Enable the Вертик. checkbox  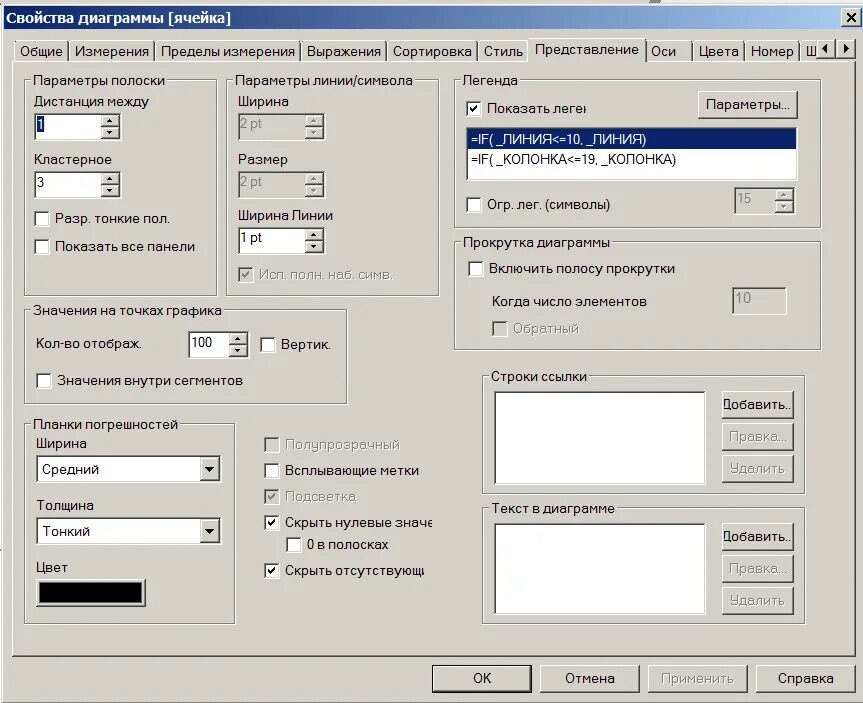click(x=267, y=345)
